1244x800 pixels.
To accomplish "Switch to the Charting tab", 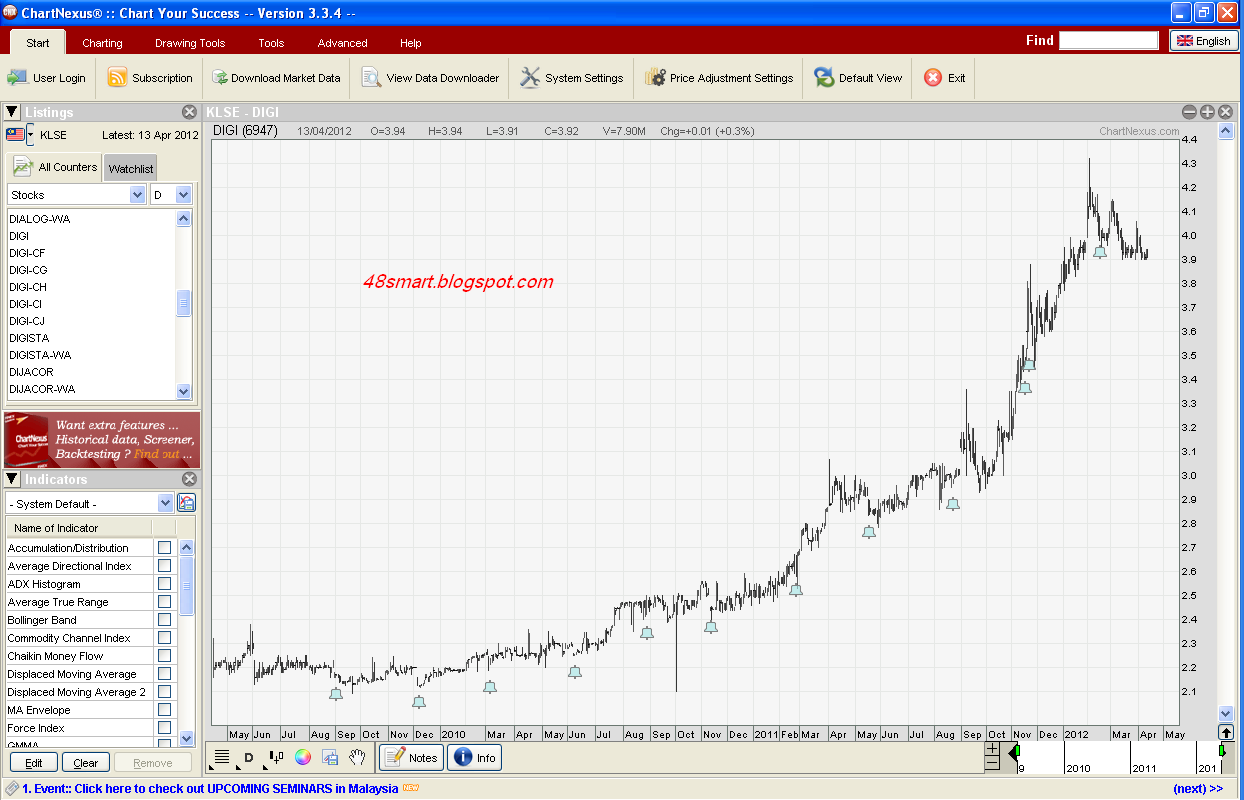I will click(102, 43).
